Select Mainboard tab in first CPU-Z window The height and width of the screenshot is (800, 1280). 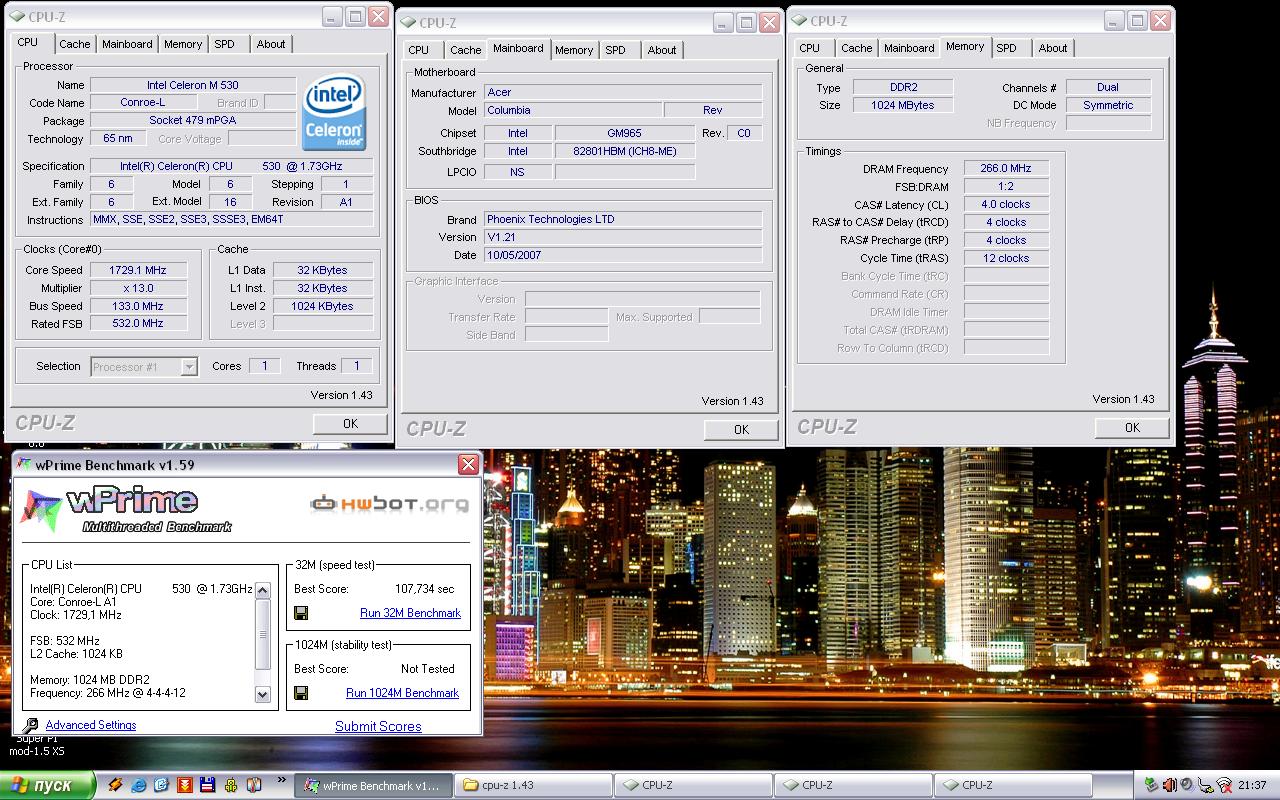(127, 44)
